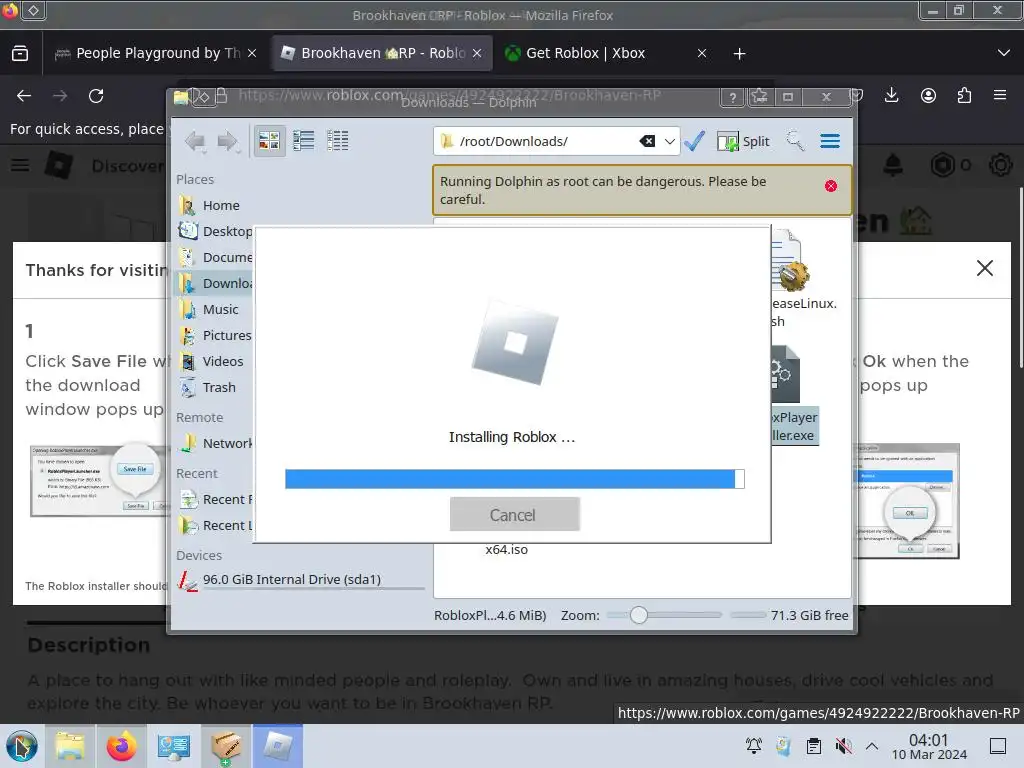The height and width of the screenshot is (768, 1024).
Task: Confirm Dolphin location with the checkmark
Action: 695,141
